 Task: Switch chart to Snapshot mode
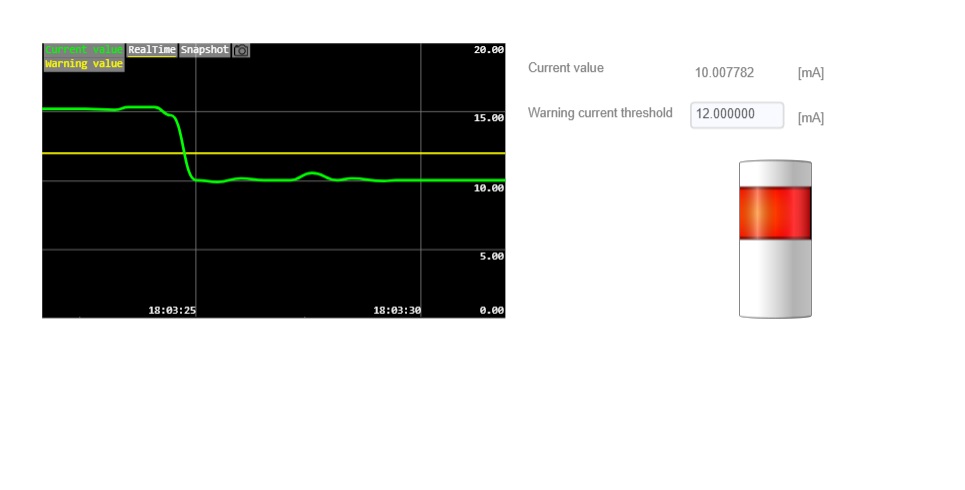pos(204,50)
